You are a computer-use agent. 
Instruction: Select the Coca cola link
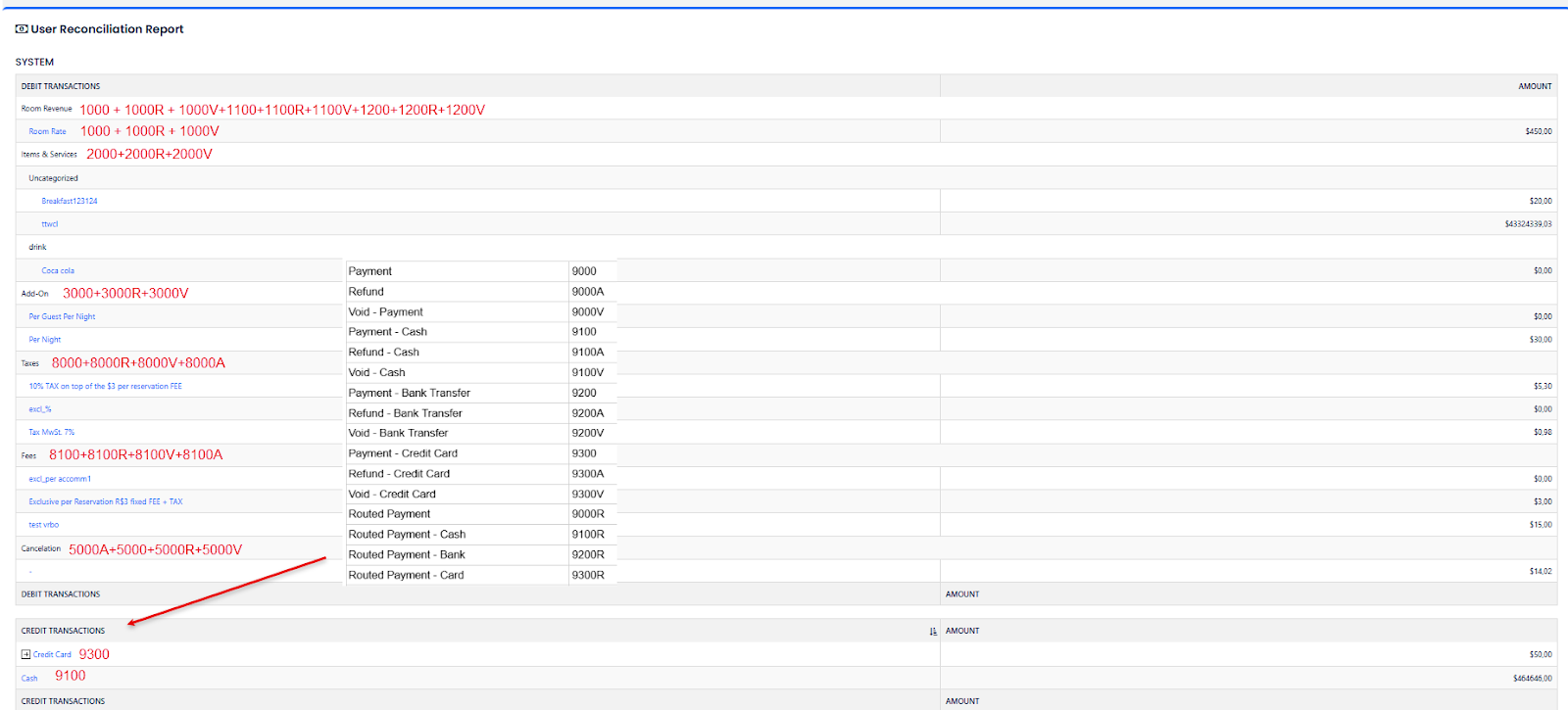click(58, 270)
